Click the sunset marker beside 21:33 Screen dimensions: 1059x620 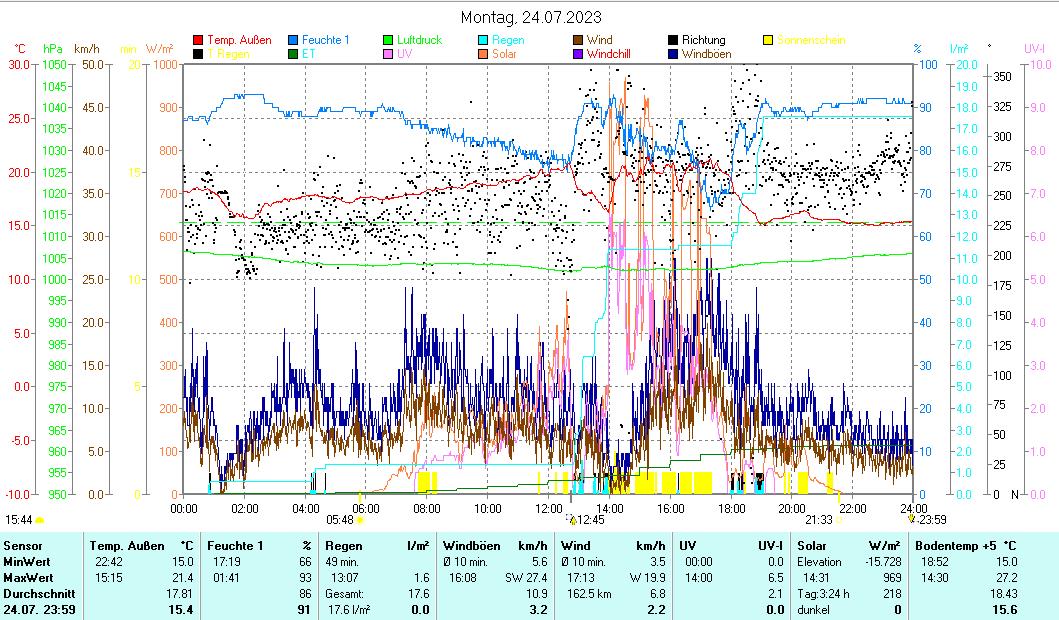point(839,520)
